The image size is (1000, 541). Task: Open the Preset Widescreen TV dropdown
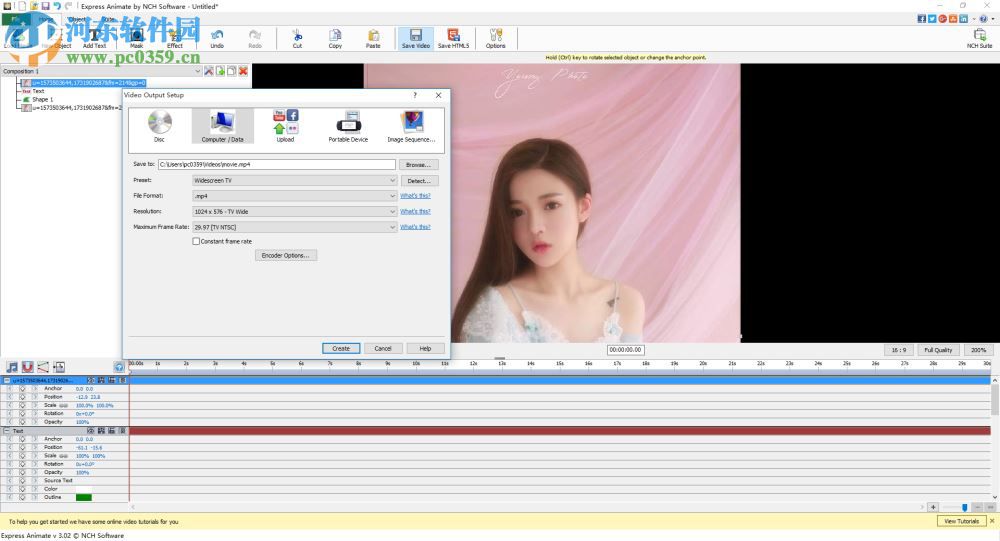click(294, 181)
